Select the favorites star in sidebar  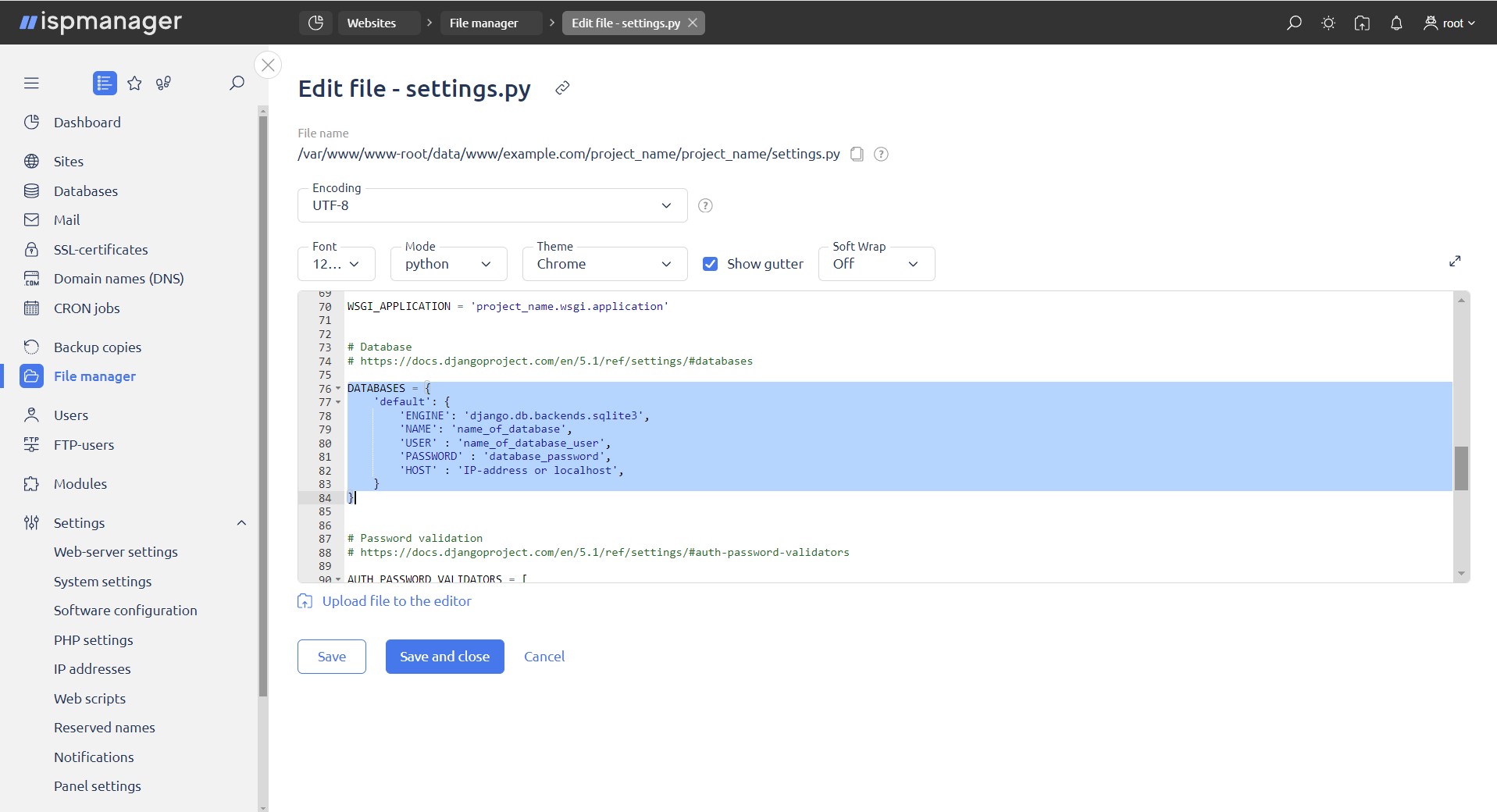point(134,83)
